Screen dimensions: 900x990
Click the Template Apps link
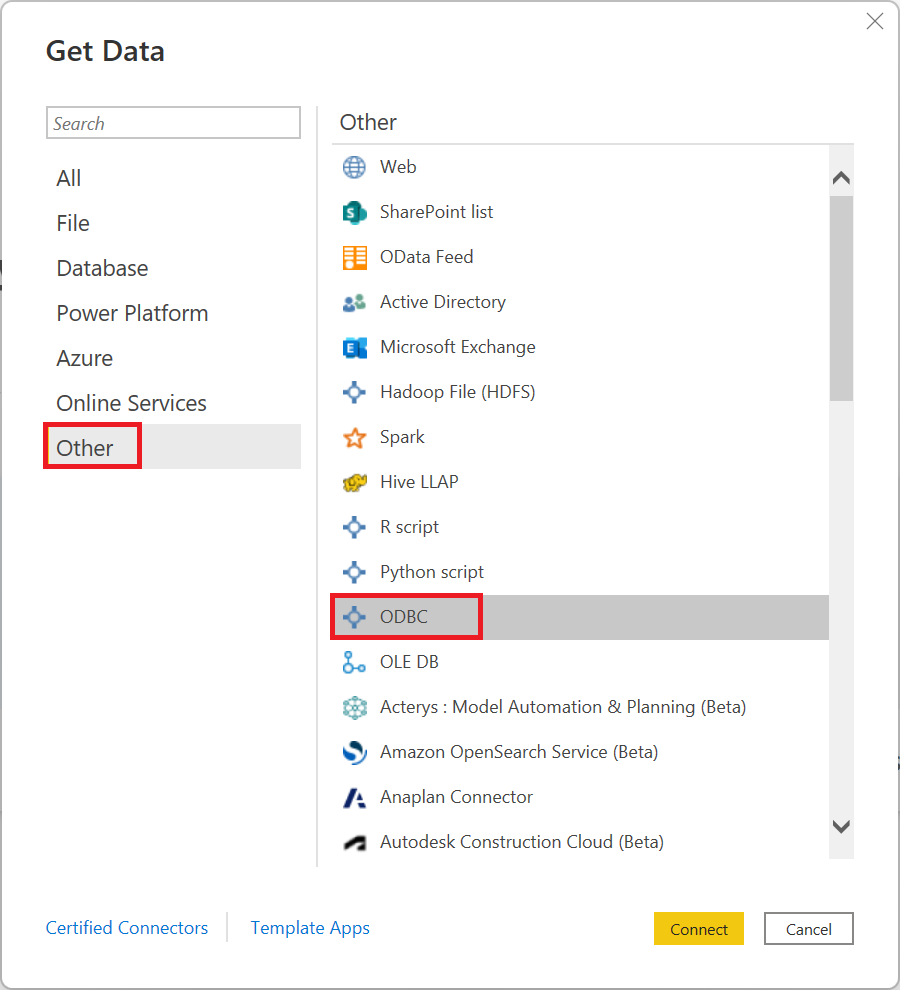pyautogui.click(x=310, y=928)
